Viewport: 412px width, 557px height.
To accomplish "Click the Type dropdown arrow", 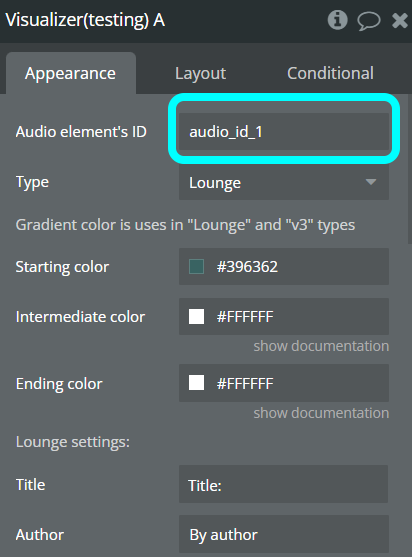I will tap(371, 182).
